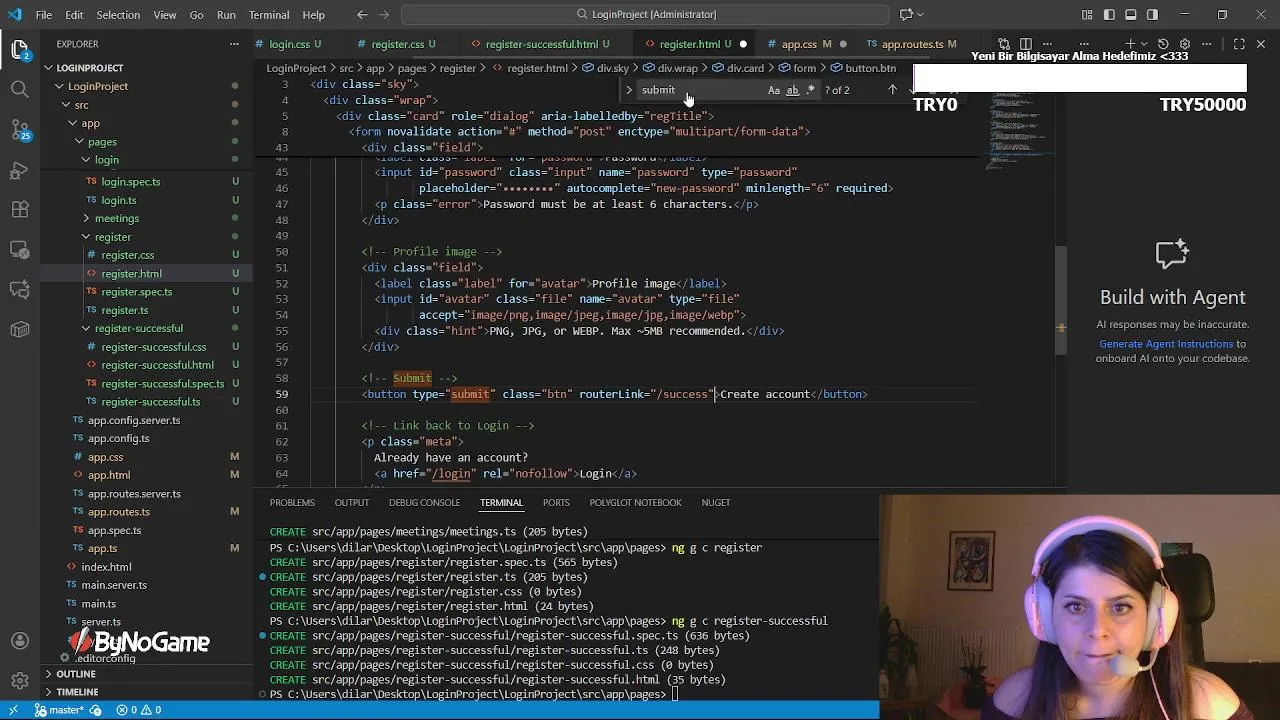Open the Run and Debug view

coord(20,170)
